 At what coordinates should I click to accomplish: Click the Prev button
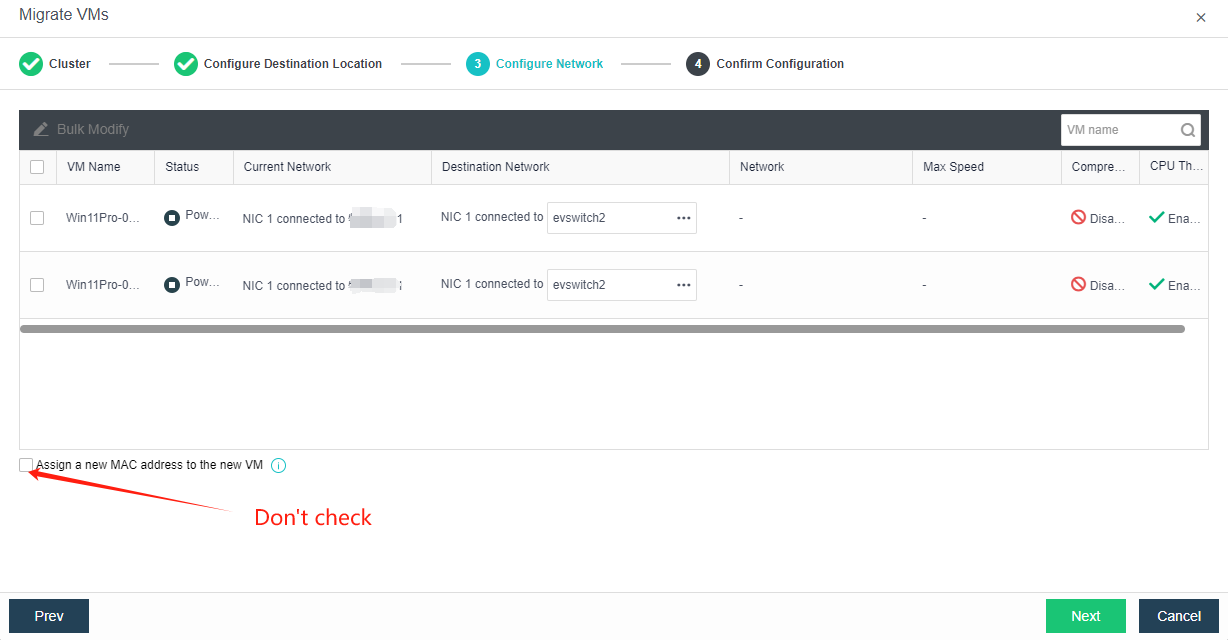[x=49, y=616]
